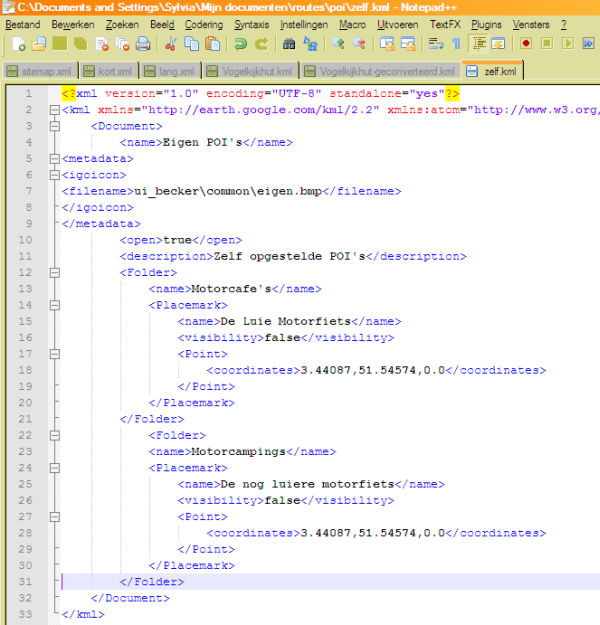
Task: Click the Open file folder icon
Action: [39, 44]
